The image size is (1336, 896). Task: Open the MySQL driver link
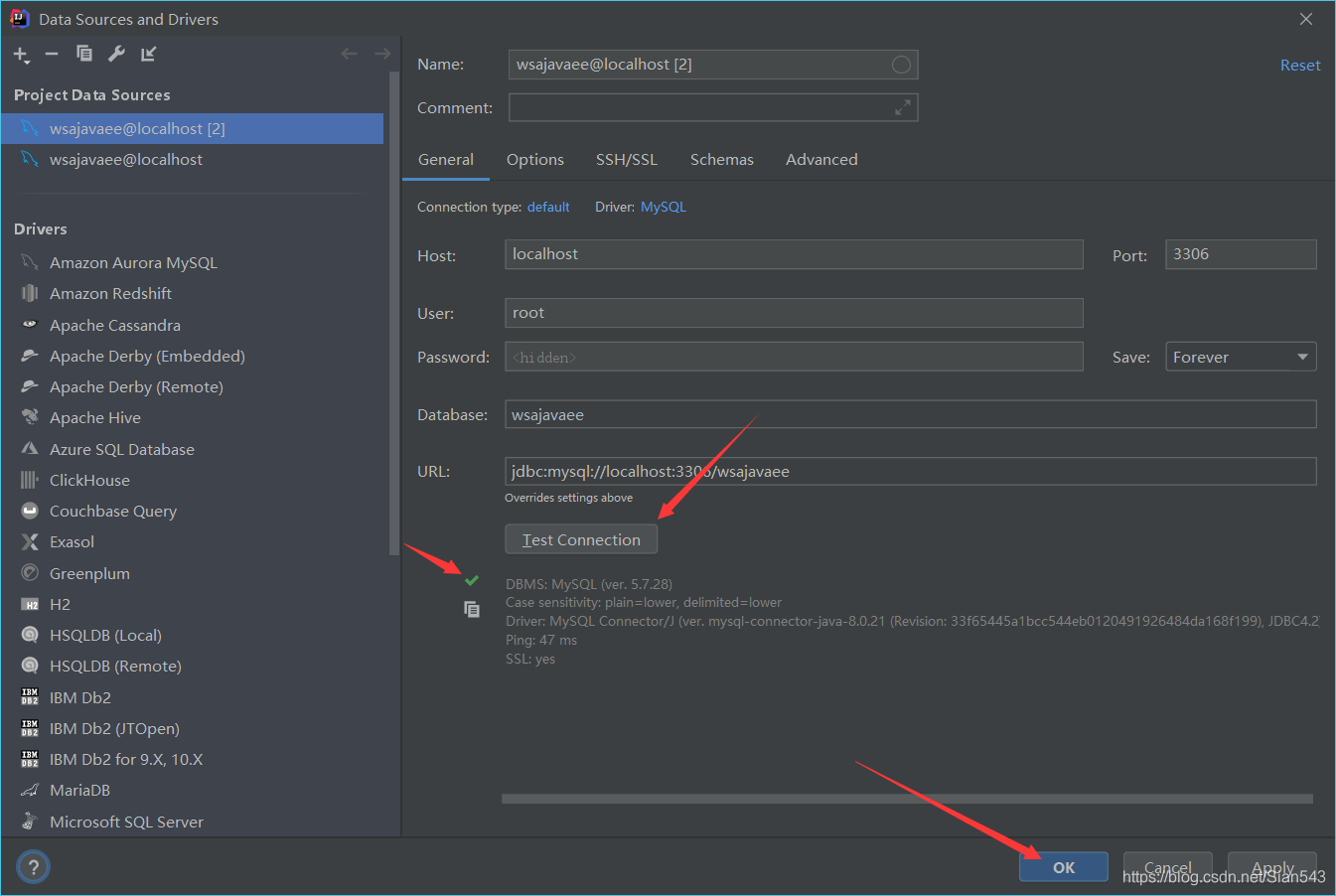(664, 207)
